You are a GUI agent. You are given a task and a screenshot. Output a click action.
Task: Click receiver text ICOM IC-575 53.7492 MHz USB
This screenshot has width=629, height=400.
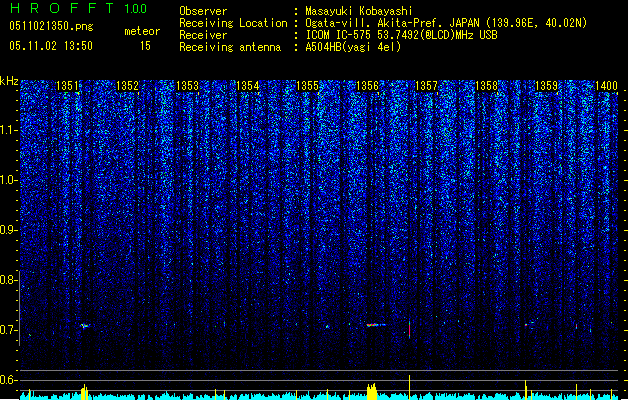click(401, 35)
